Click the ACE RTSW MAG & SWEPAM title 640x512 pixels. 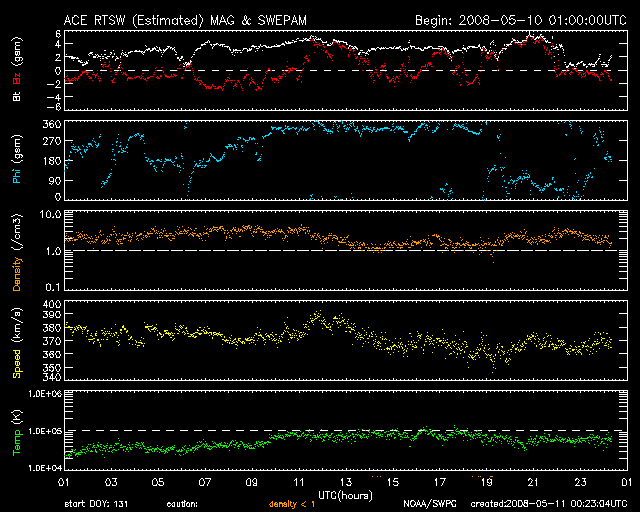click(185, 21)
